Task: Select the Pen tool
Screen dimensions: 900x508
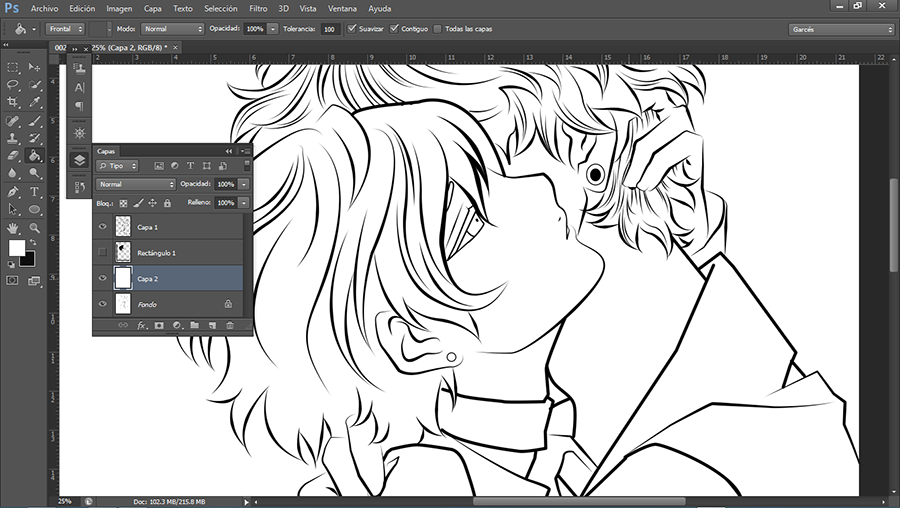Action: point(13,191)
